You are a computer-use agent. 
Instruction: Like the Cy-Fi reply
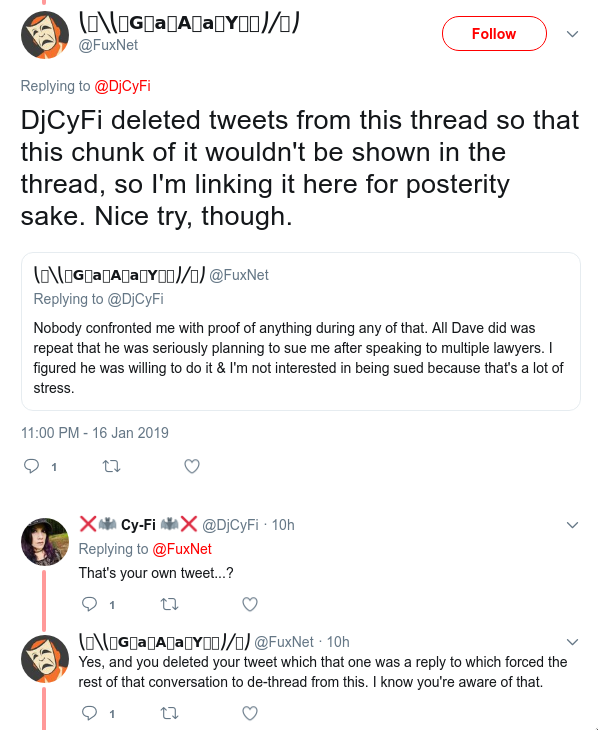250,604
